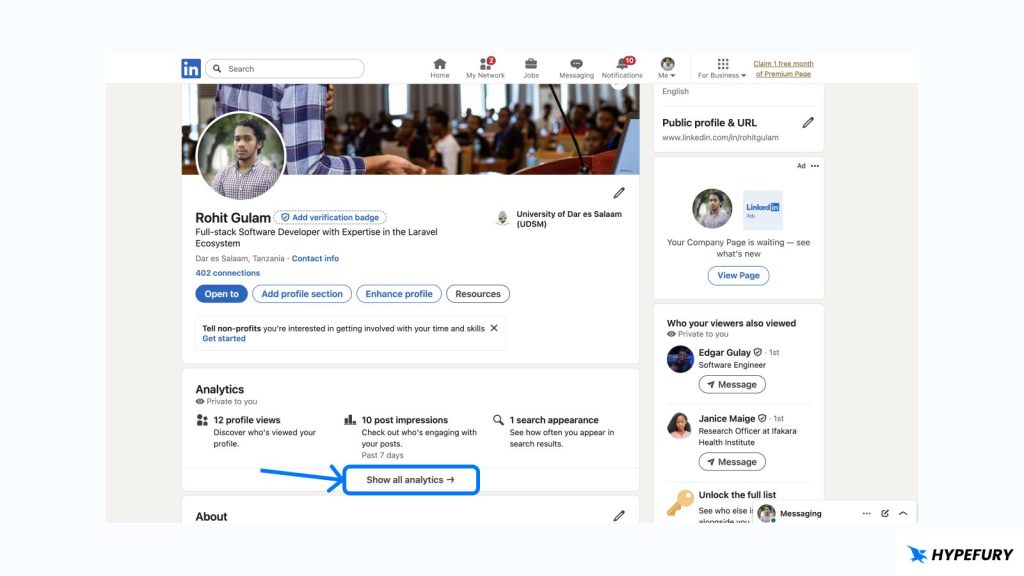Click the Open to button
This screenshot has width=1024, height=576.
[x=221, y=294]
